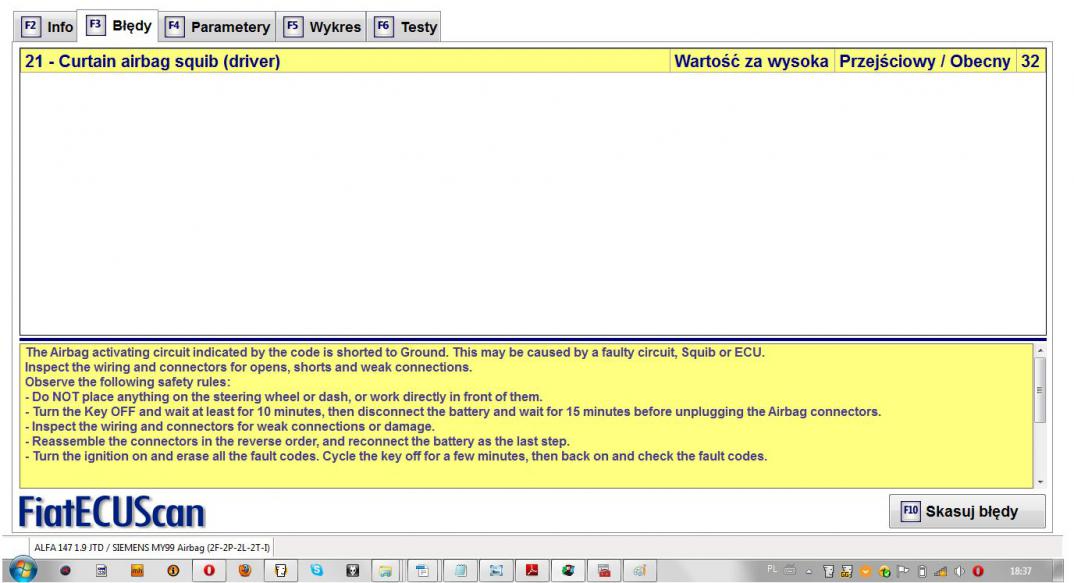Image resolution: width=1074 pixels, height=583 pixels.
Task: Open the screen capture taskbar icon
Action: point(497,570)
